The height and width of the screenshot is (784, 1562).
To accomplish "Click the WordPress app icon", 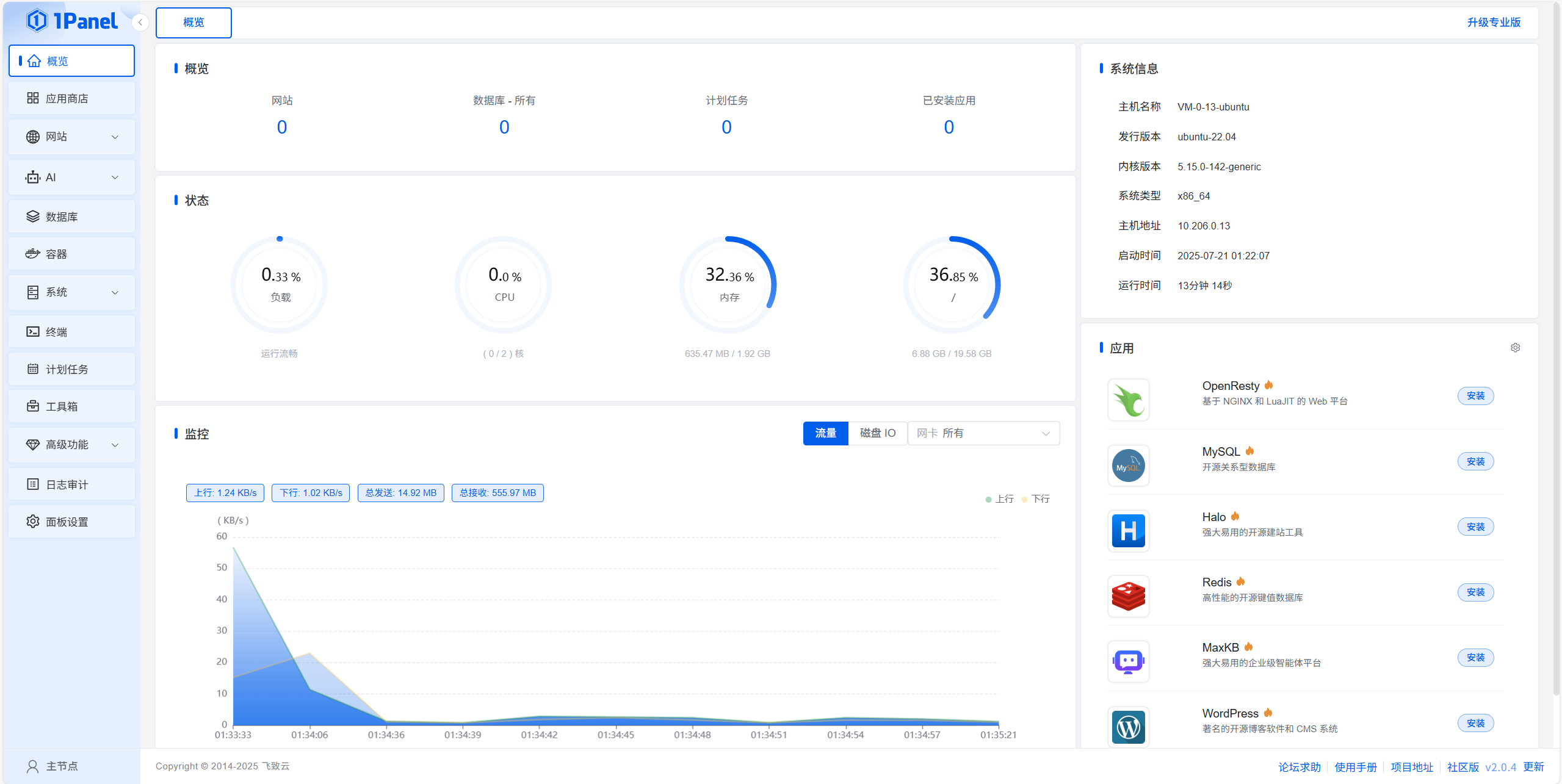I will click(1128, 727).
